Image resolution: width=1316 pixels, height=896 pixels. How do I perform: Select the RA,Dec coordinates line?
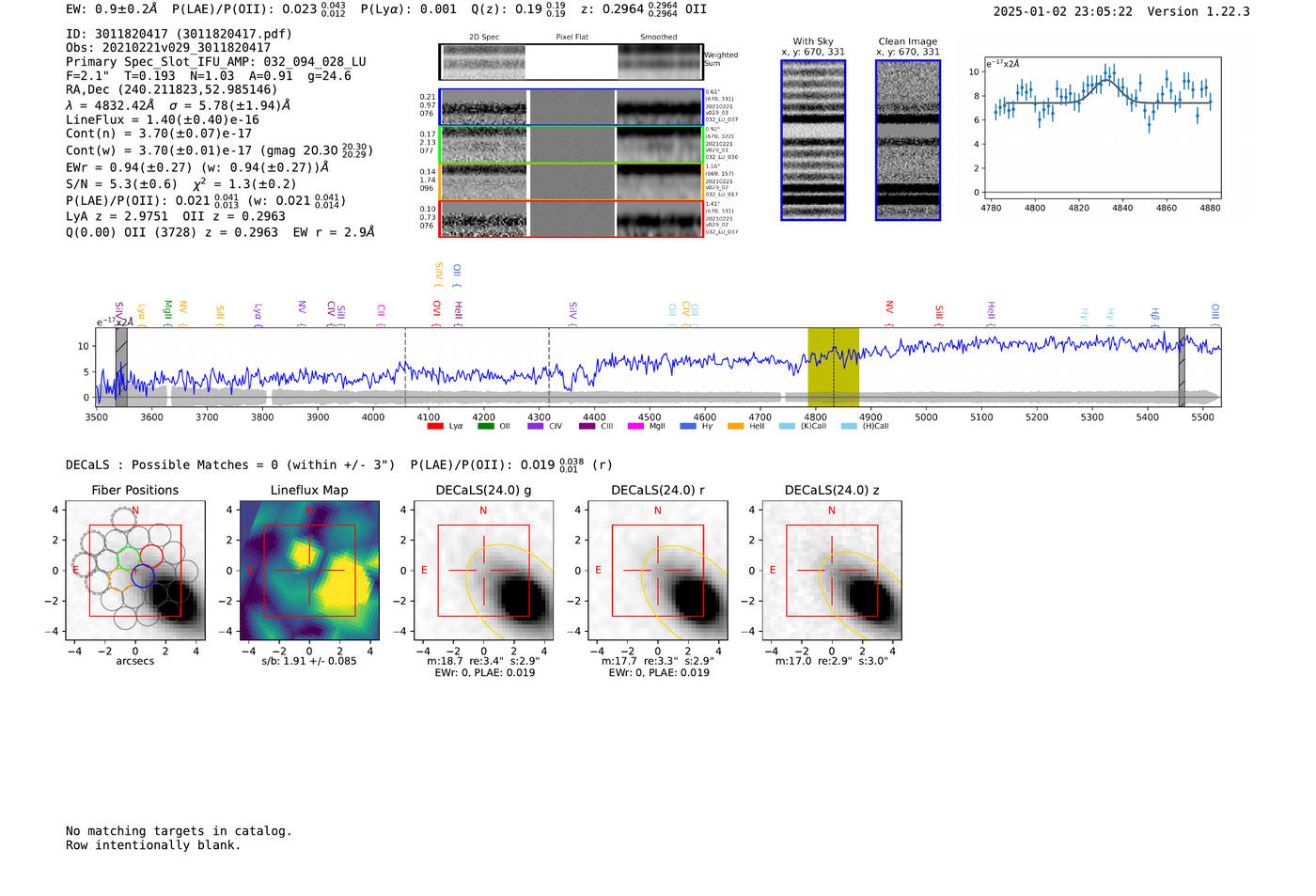(172, 90)
